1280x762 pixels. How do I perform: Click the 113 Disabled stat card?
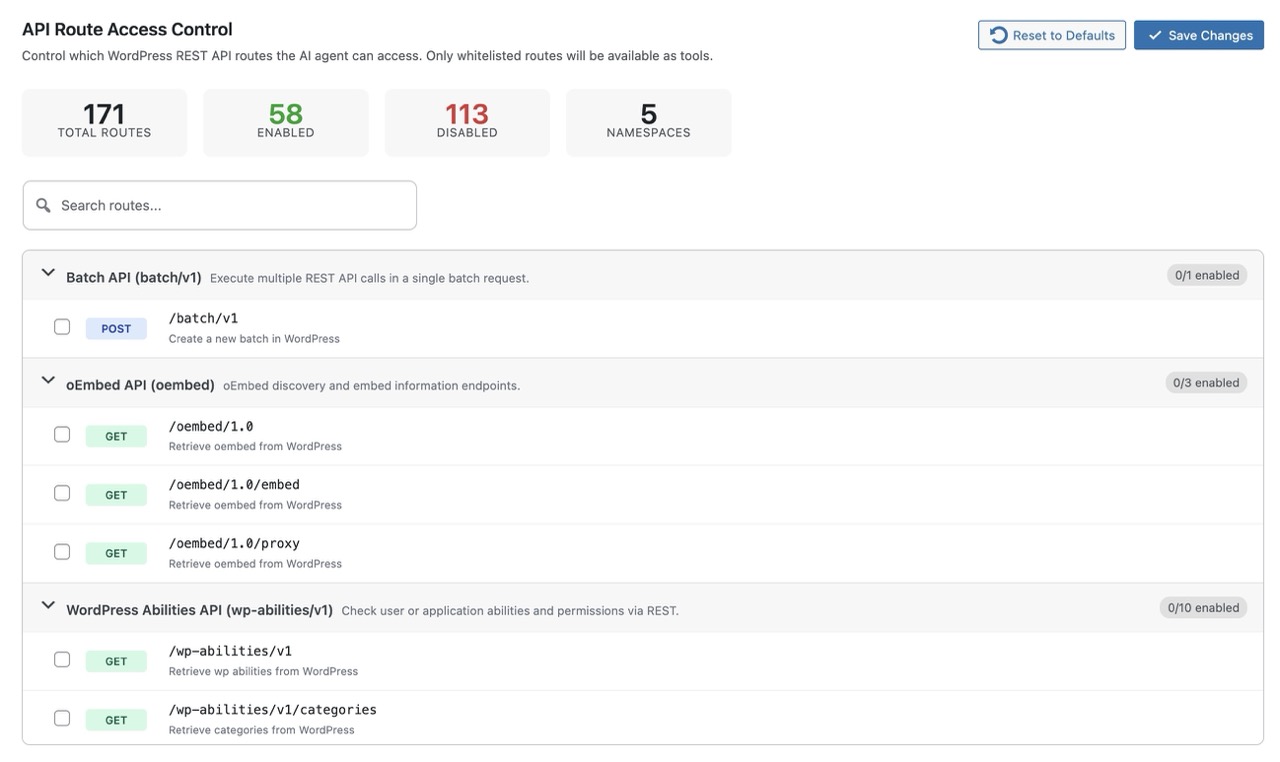pyautogui.click(x=467, y=122)
